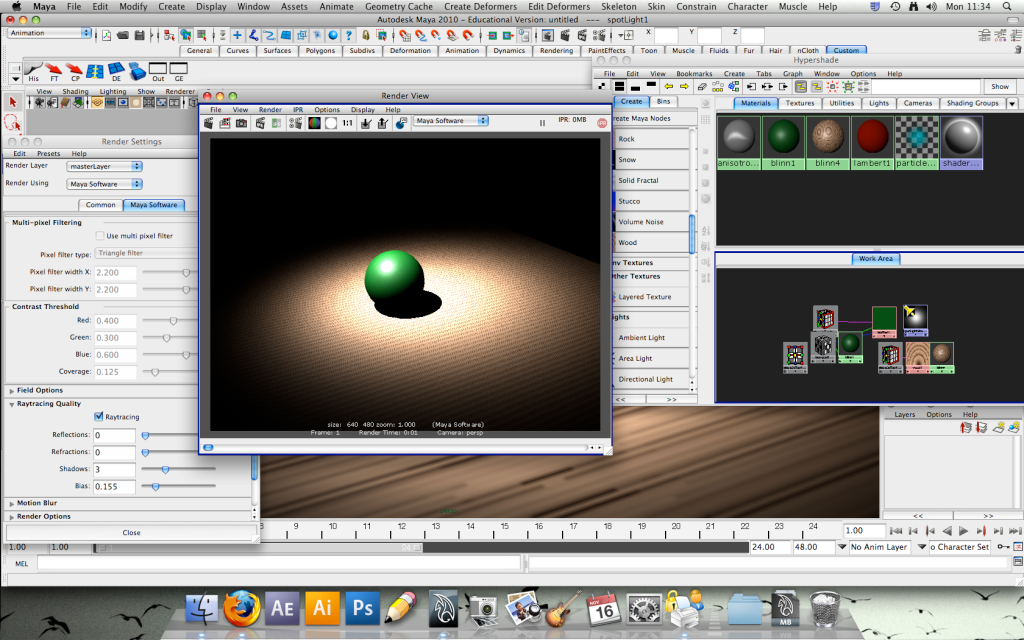Open the Render Using dropdown in Render Settings
This screenshot has height=640, width=1024.
(x=104, y=184)
